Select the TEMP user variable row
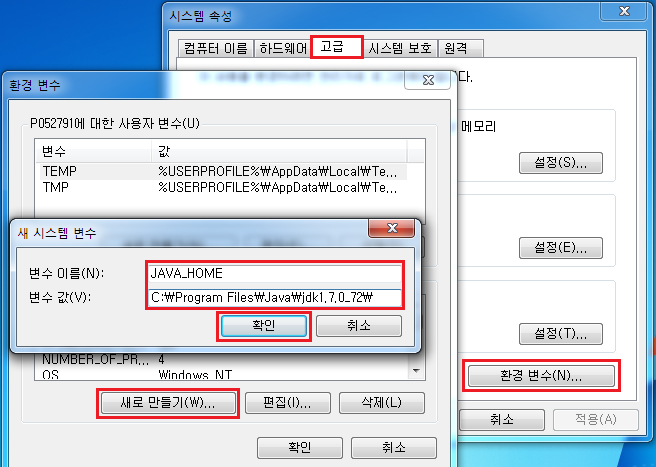Image resolution: width=656 pixels, height=467 pixels. pos(224,172)
